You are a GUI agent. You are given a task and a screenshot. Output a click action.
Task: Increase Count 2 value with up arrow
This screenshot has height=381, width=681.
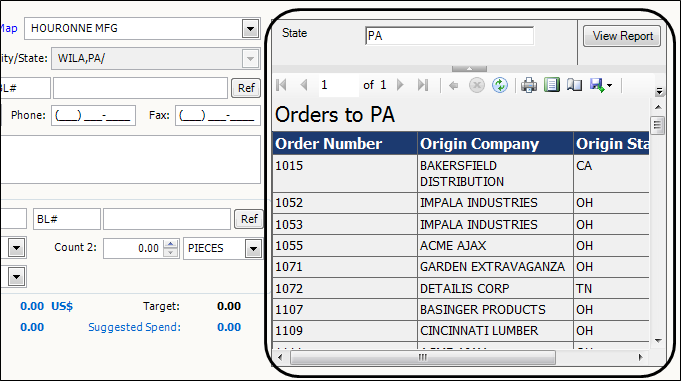pyautogui.click(x=171, y=244)
